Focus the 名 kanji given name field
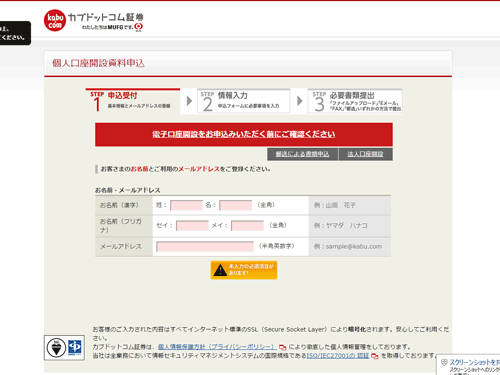This screenshot has height=375, width=500. tap(236, 205)
